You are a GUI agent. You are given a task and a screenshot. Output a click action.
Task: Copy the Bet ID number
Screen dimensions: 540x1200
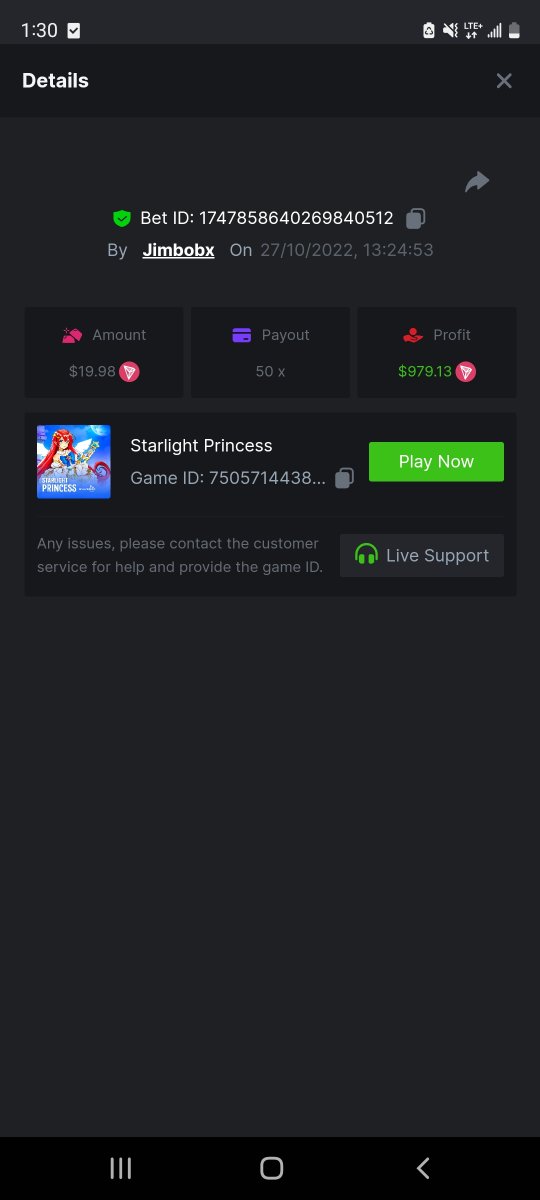click(x=416, y=218)
